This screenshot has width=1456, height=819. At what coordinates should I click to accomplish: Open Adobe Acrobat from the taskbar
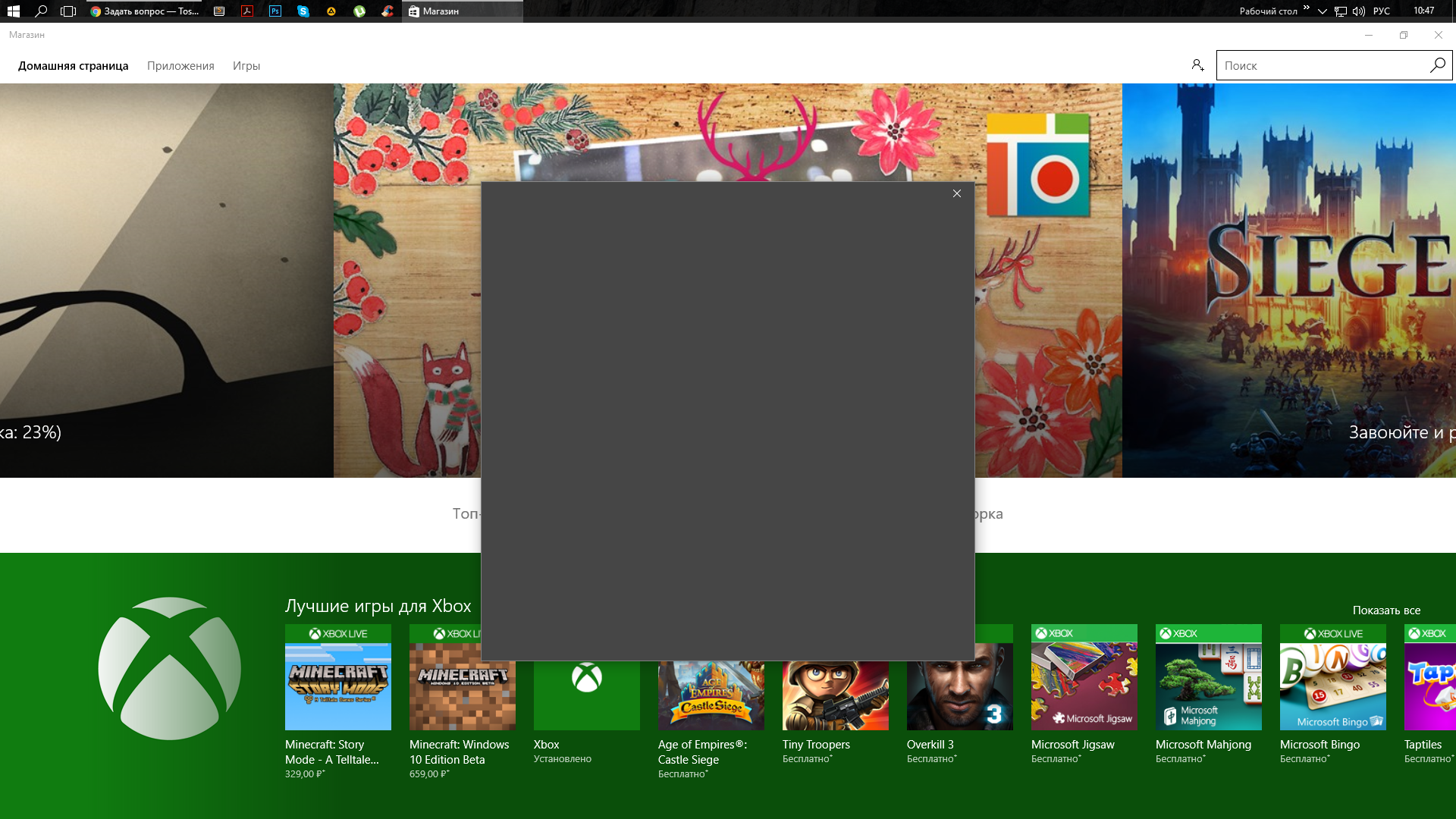[x=247, y=11]
